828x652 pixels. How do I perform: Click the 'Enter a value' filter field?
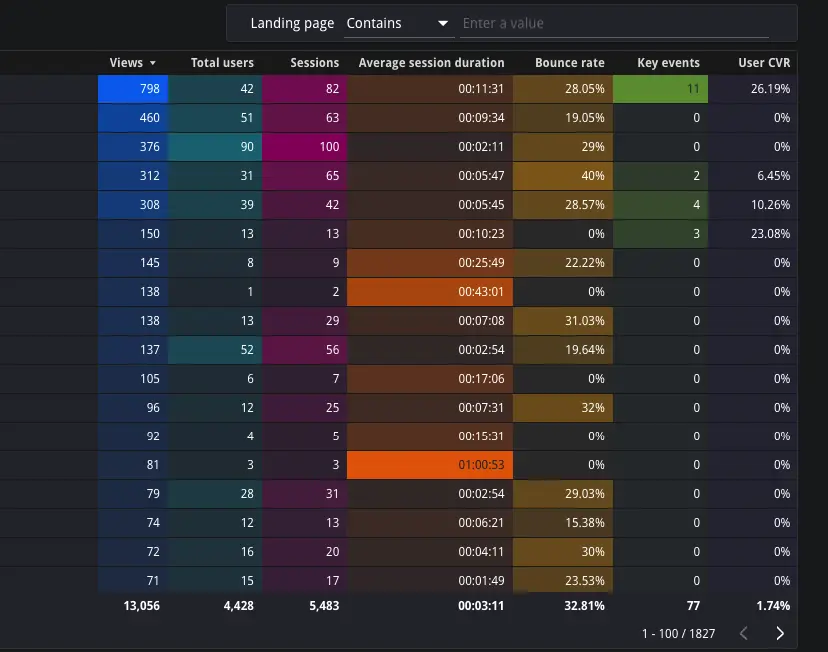[614, 23]
